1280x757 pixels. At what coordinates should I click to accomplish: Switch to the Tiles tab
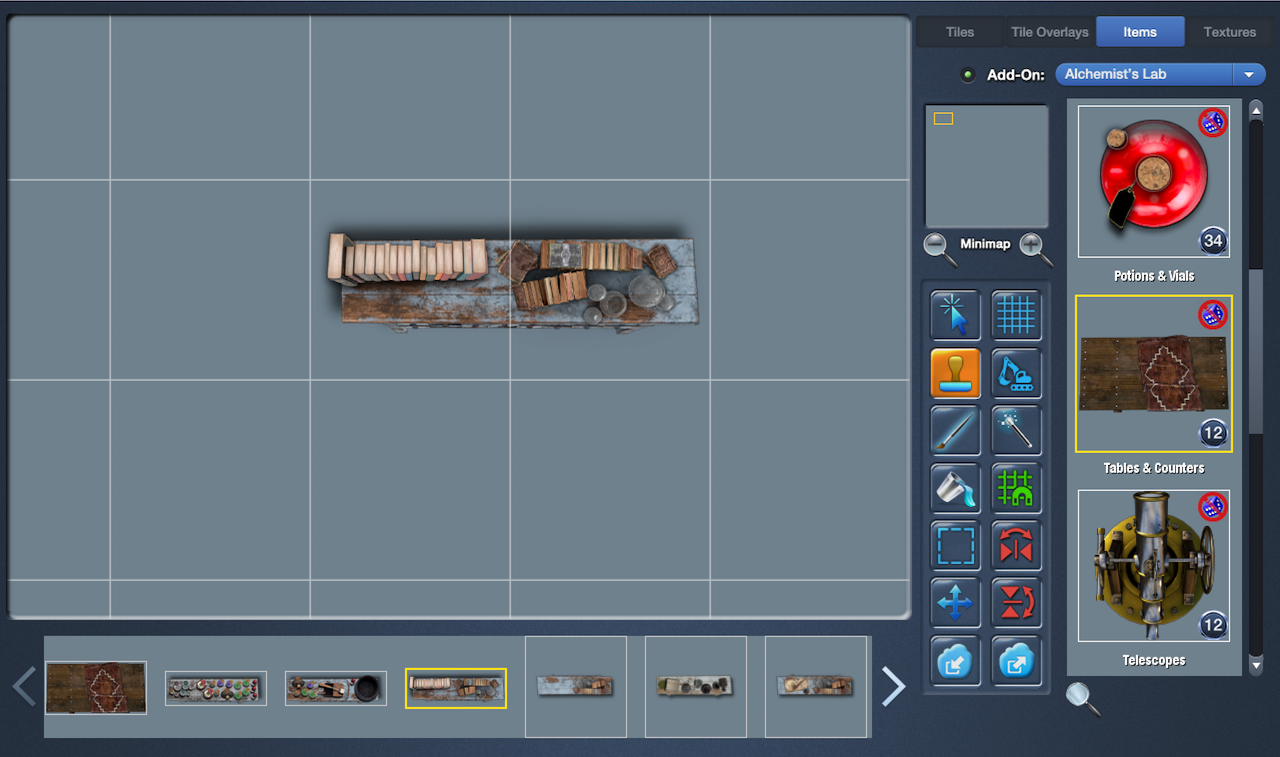960,32
